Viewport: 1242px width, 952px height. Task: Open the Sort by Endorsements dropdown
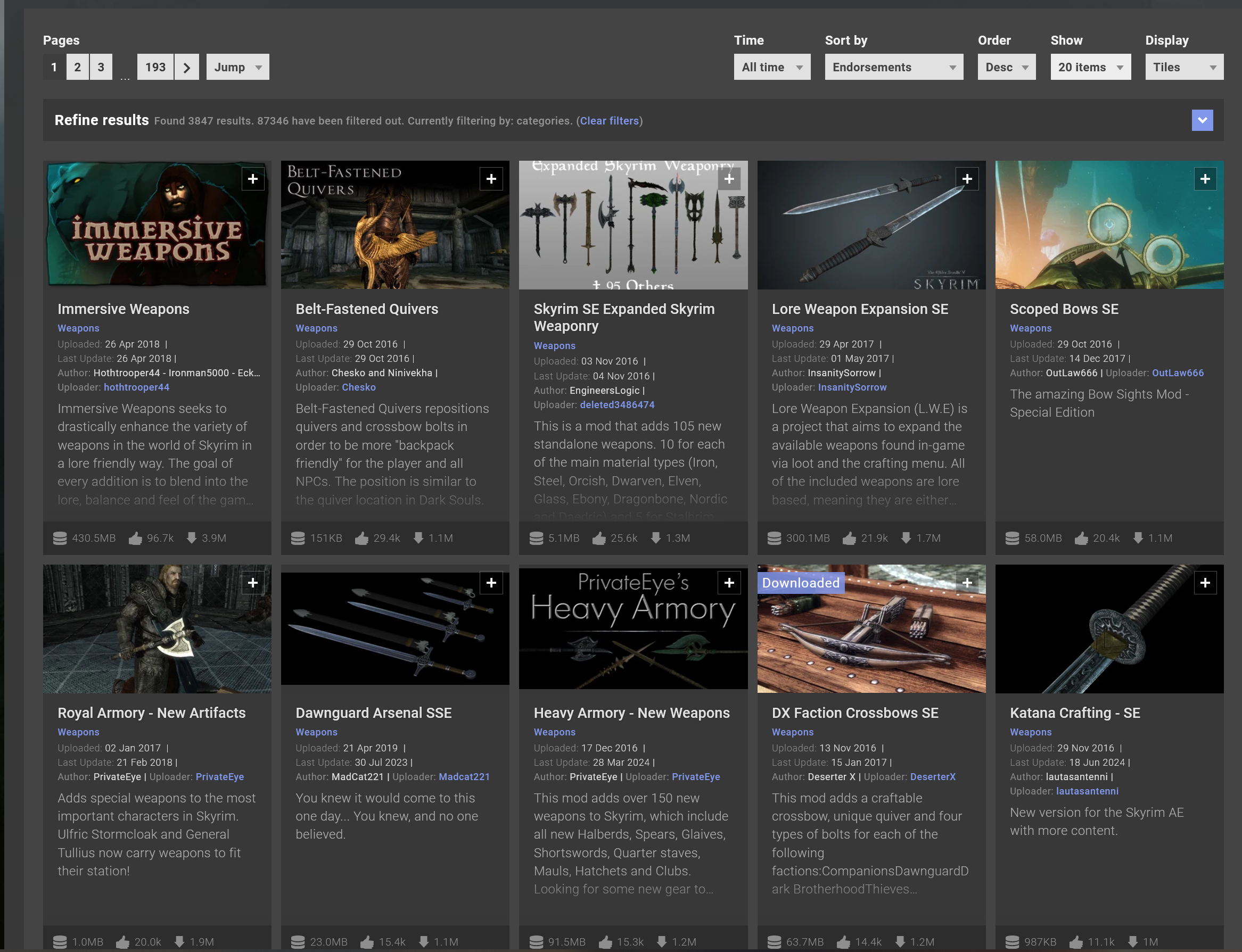[x=893, y=68]
